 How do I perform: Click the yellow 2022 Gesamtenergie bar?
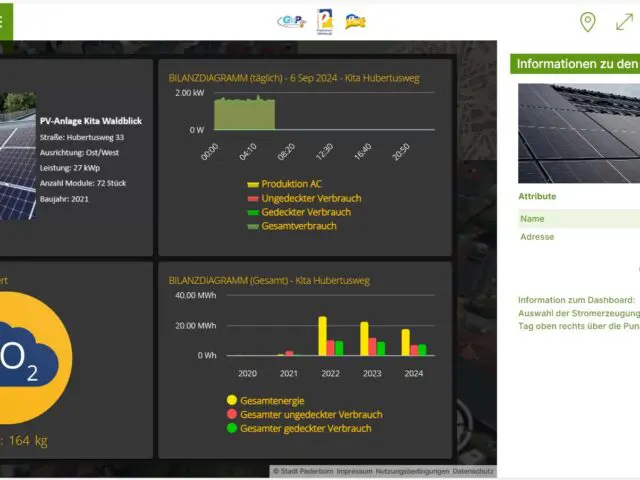click(323, 336)
